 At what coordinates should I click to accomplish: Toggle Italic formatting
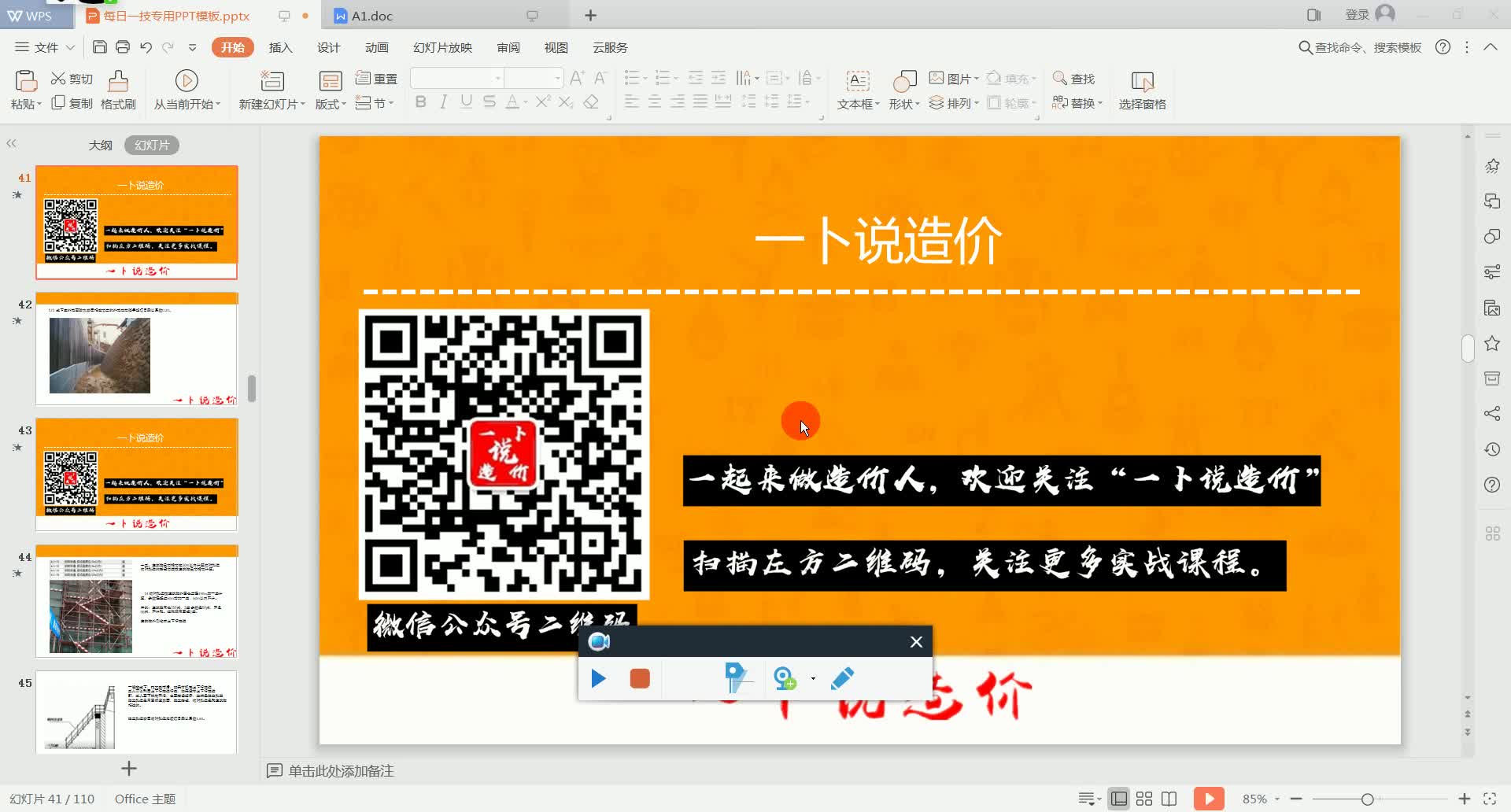click(443, 101)
